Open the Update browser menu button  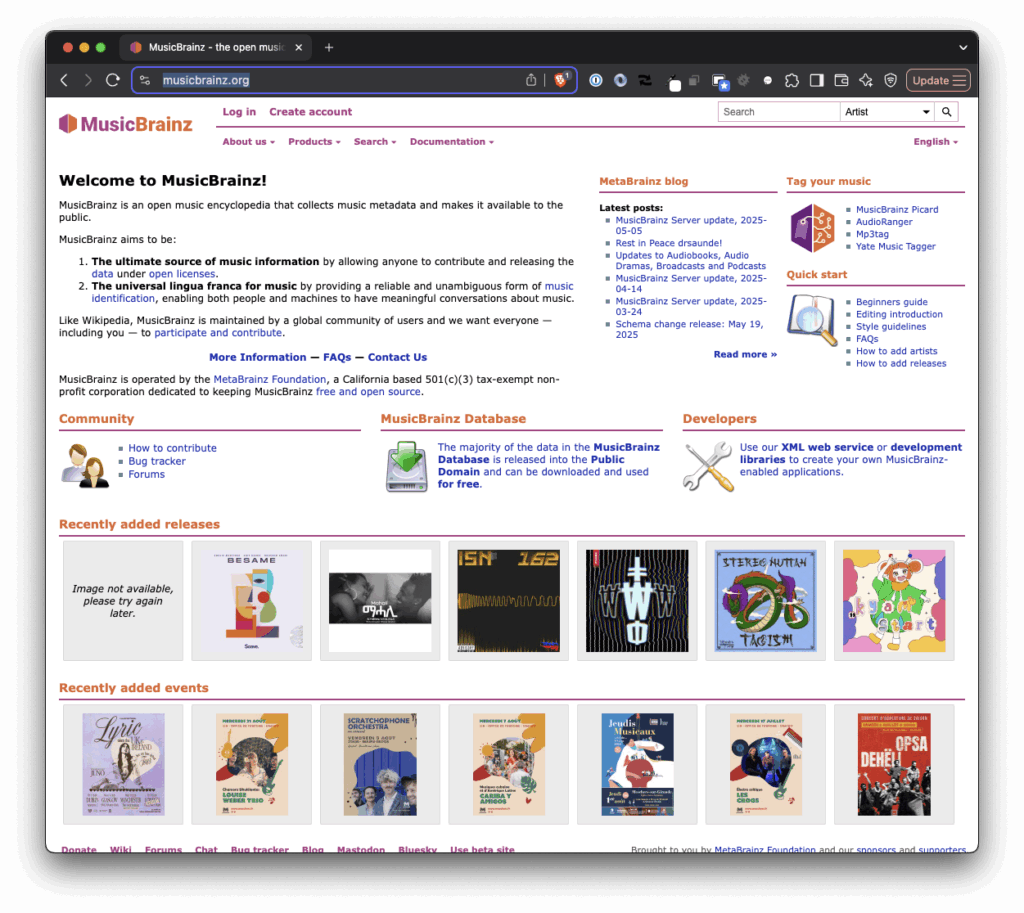click(938, 80)
